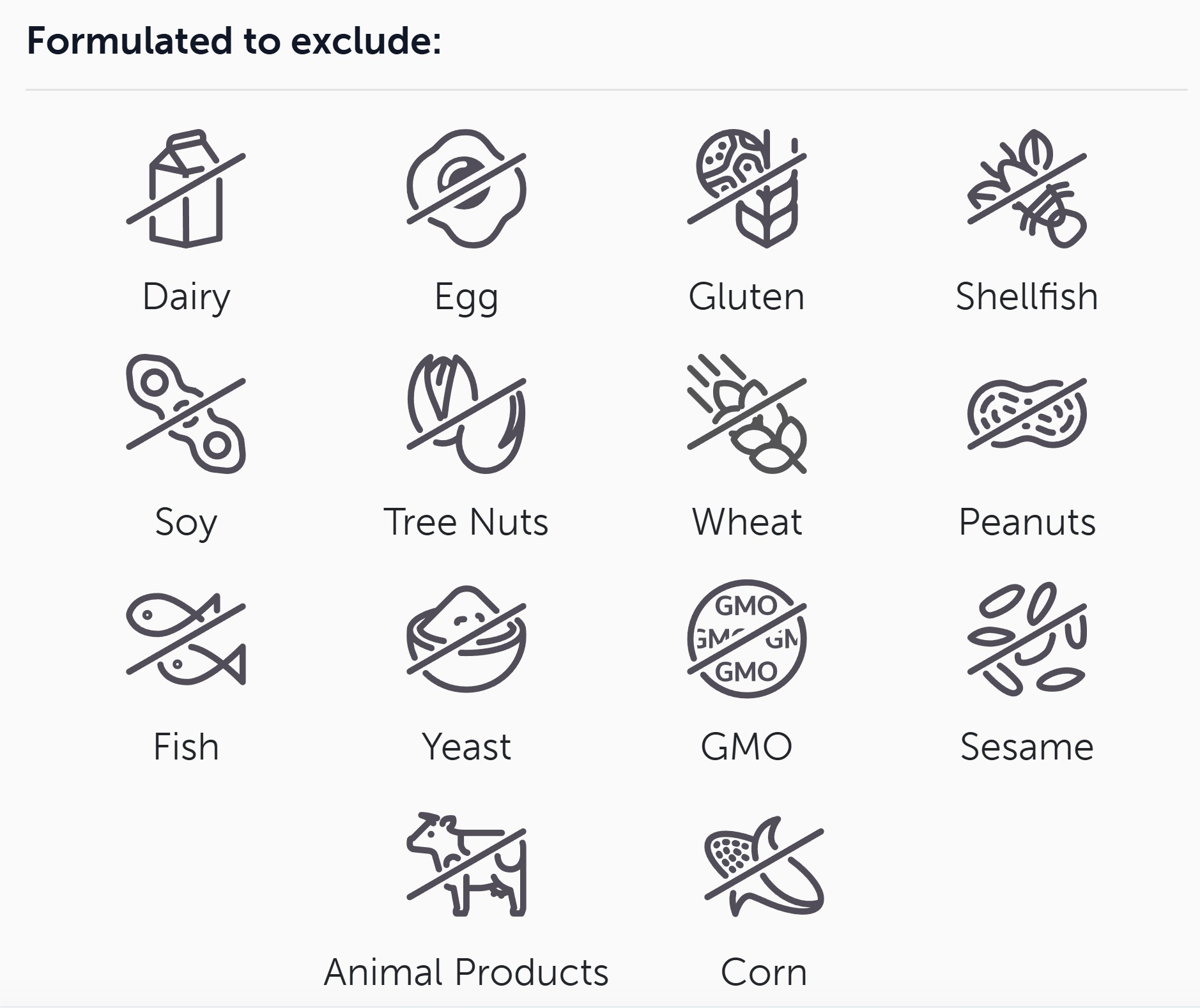Viewport: 1200px width, 1008px height.
Task: Tap the crossed-out Soy bean pod icon
Action: point(186,414)
